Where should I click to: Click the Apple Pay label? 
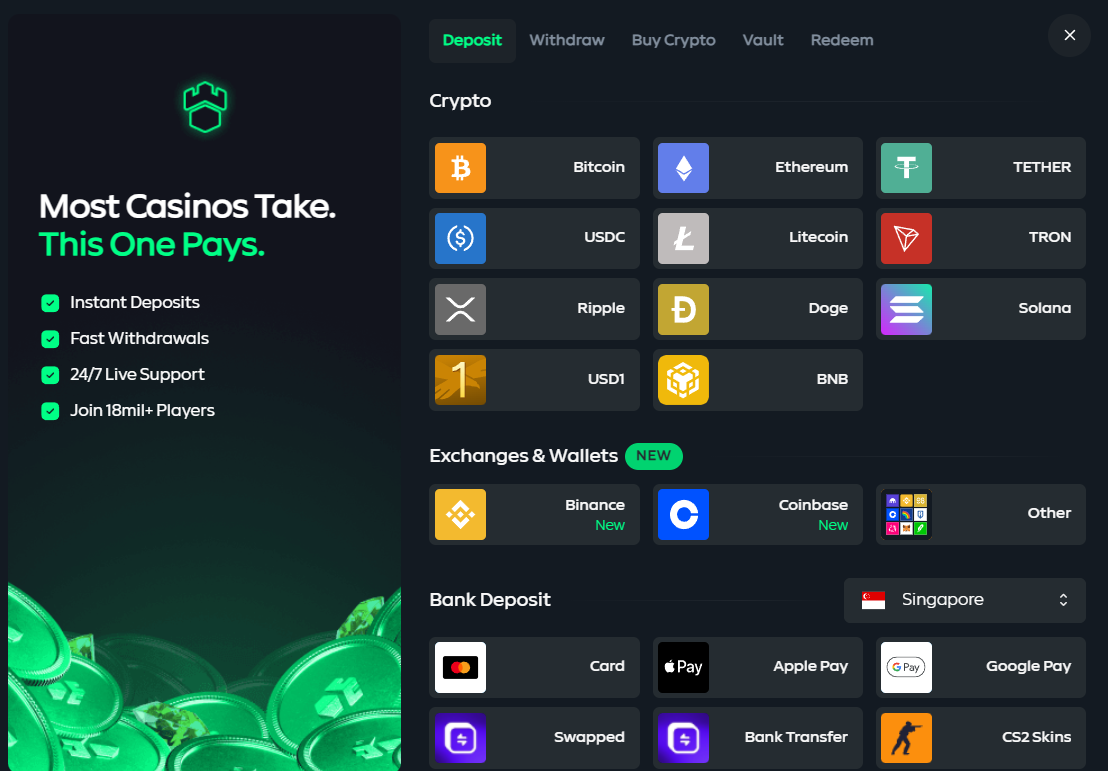(x=811, y=666)
